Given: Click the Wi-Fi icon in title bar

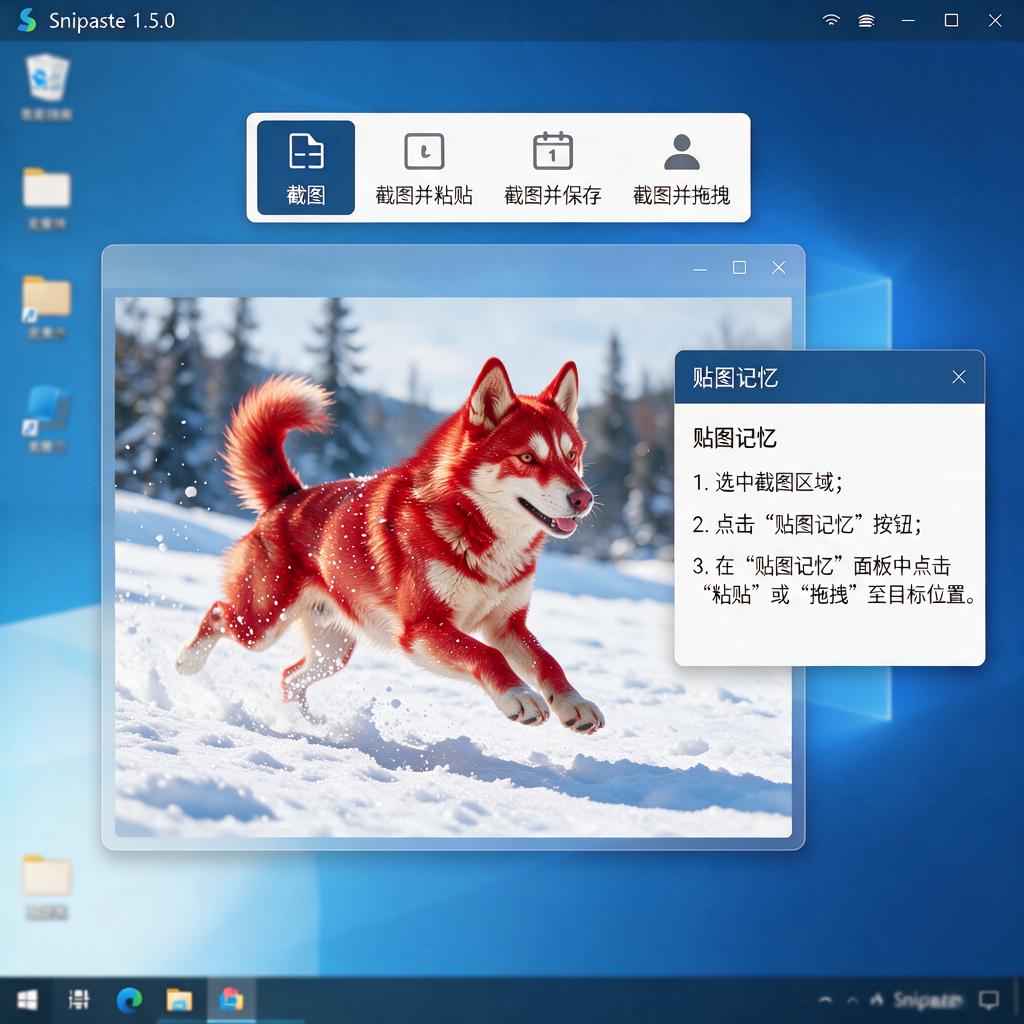Looking at the screenshot, I should [831, 20].
